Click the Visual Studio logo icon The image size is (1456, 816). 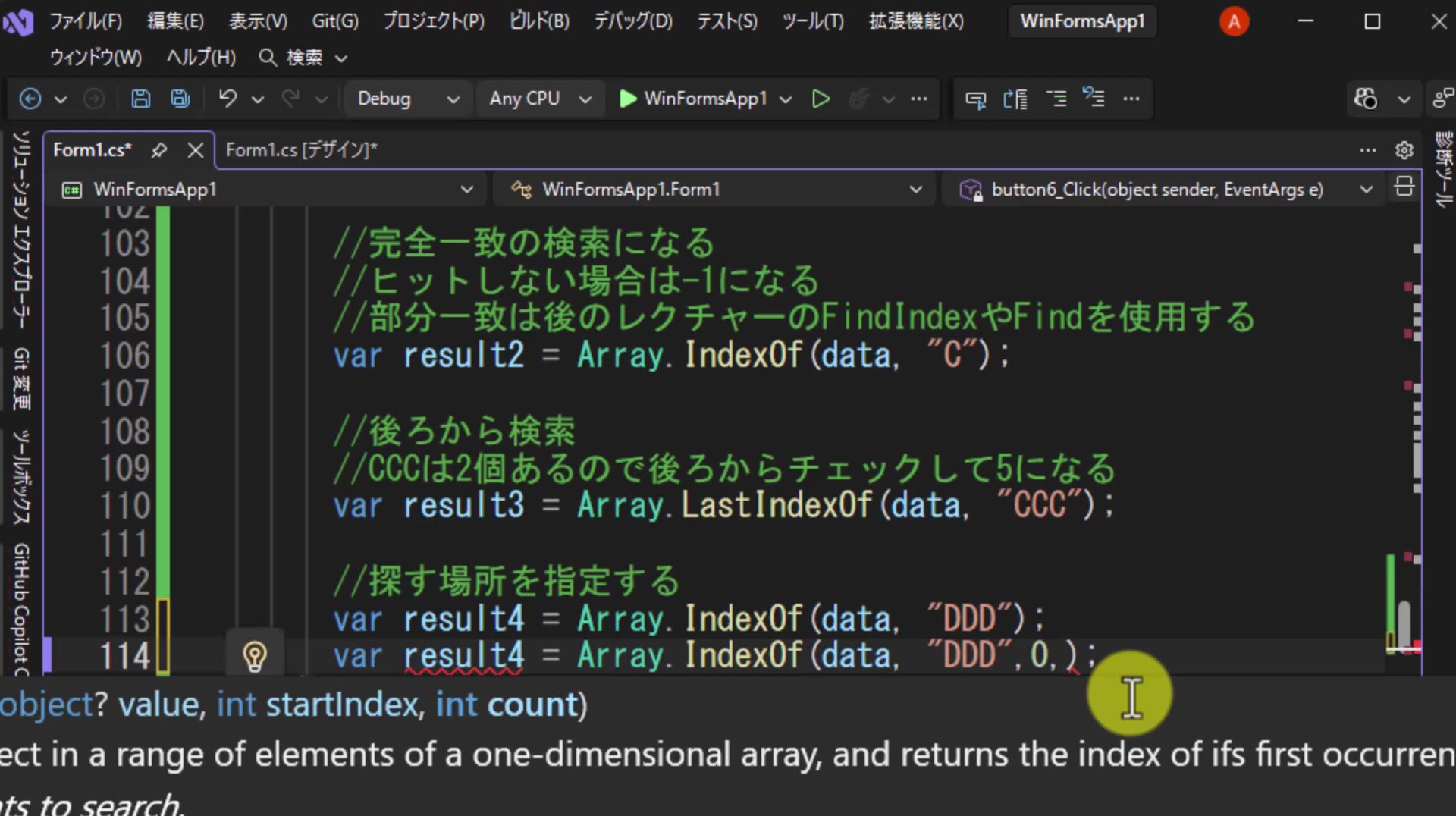point(18,22)
